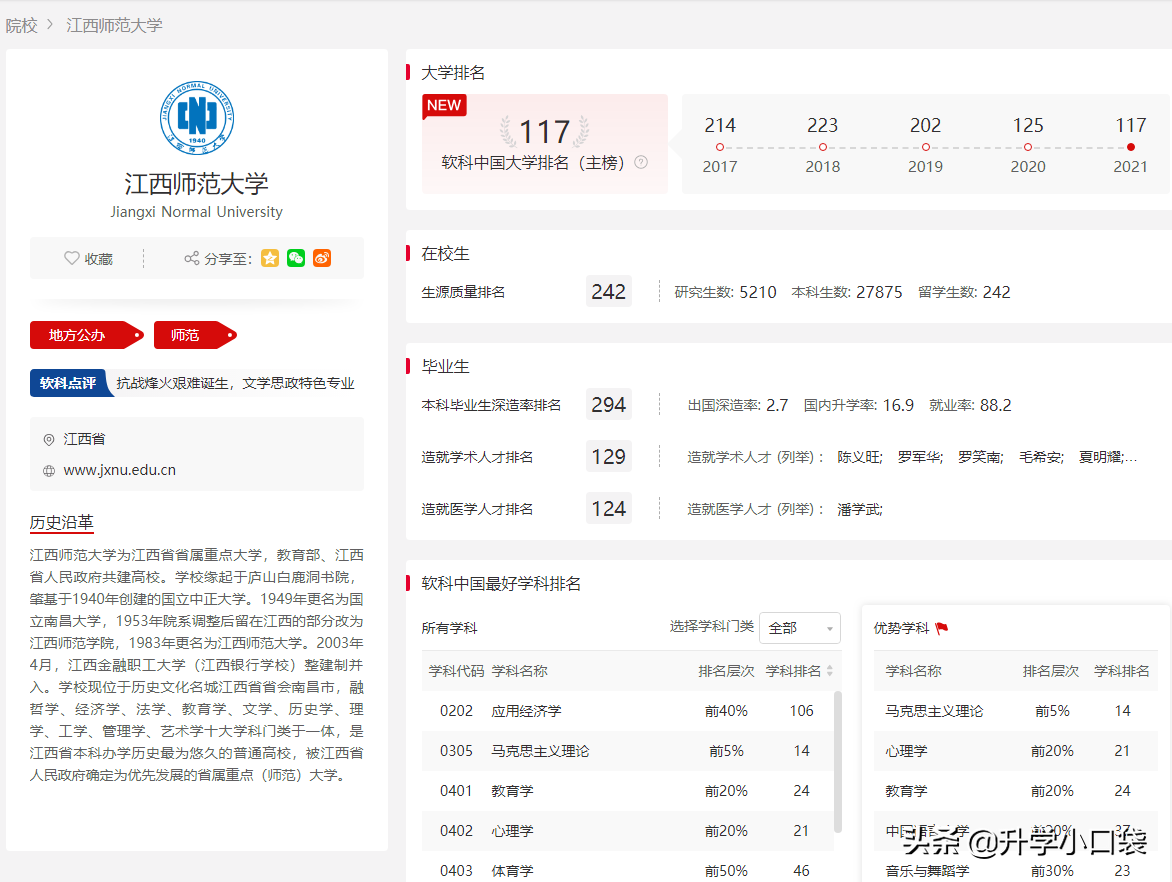Select the 2021 point on the ranking timeline
The width and height of the screenshot is (1172, 882).
coord(1130,145)
